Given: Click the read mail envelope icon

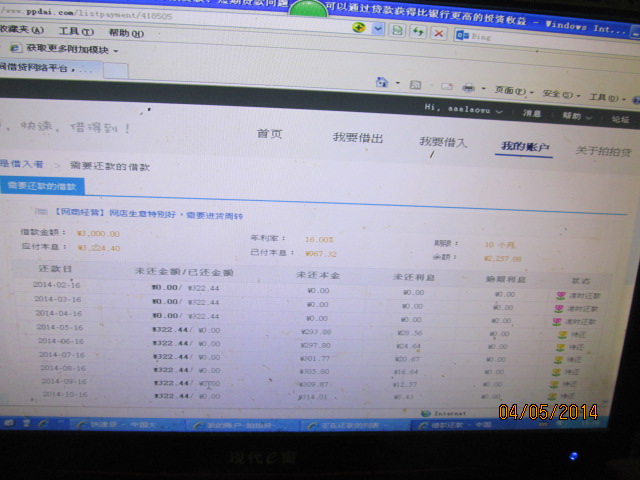Looking at the screenshot, I should tap(447, 86).
